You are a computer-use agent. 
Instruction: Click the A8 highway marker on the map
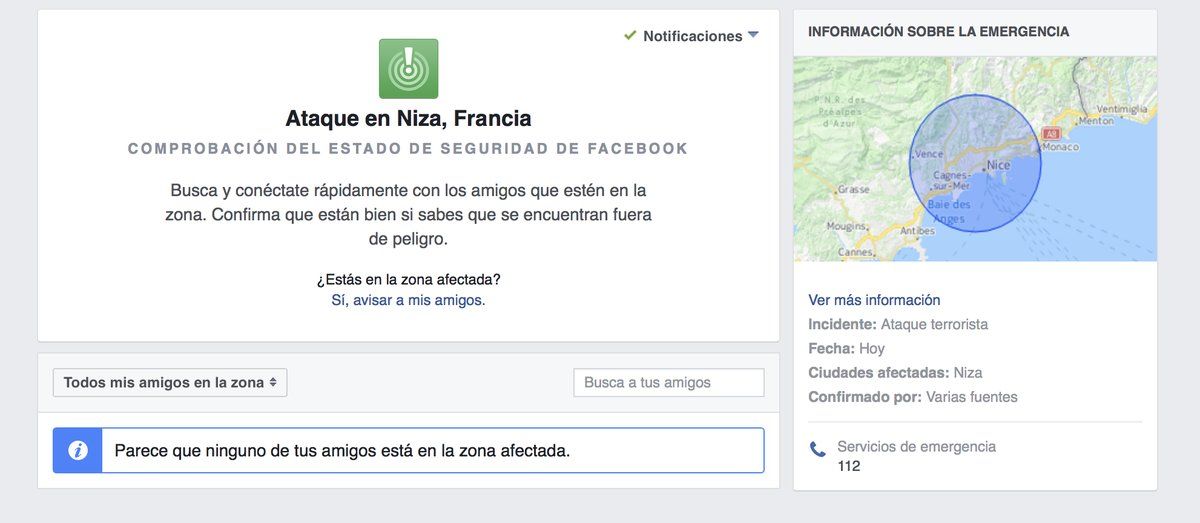(1050, 133)
